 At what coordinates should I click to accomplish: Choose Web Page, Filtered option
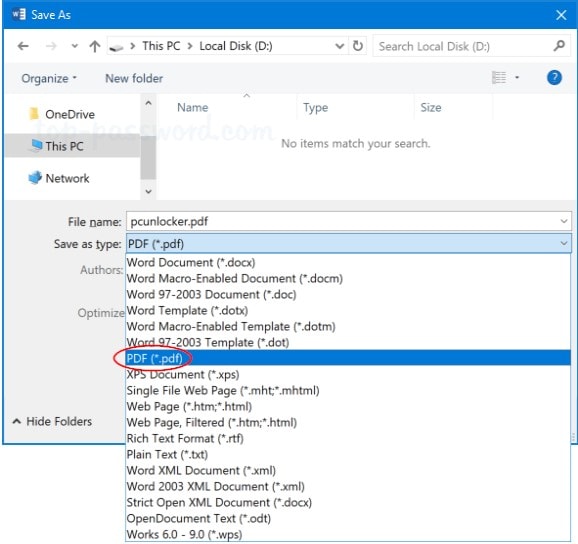click(348, 422)
